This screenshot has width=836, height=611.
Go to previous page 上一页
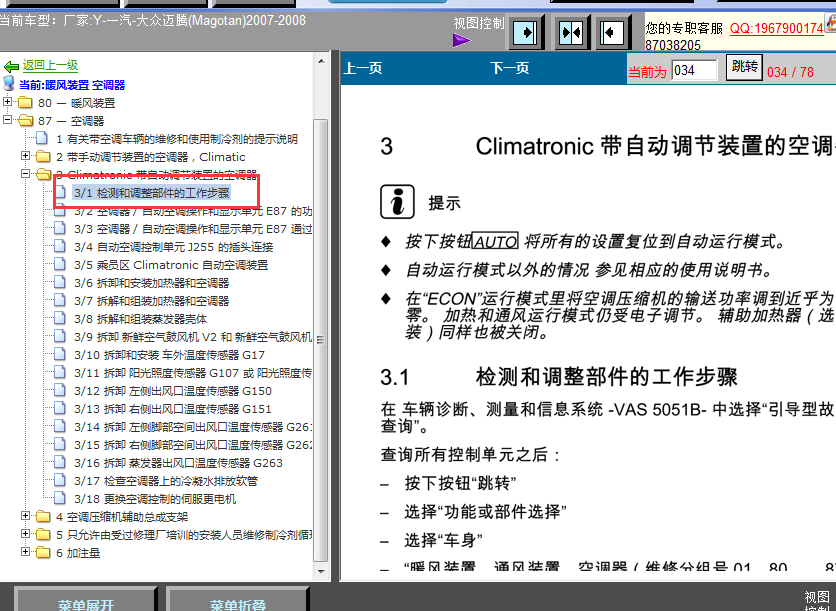[x=363, y=68]
